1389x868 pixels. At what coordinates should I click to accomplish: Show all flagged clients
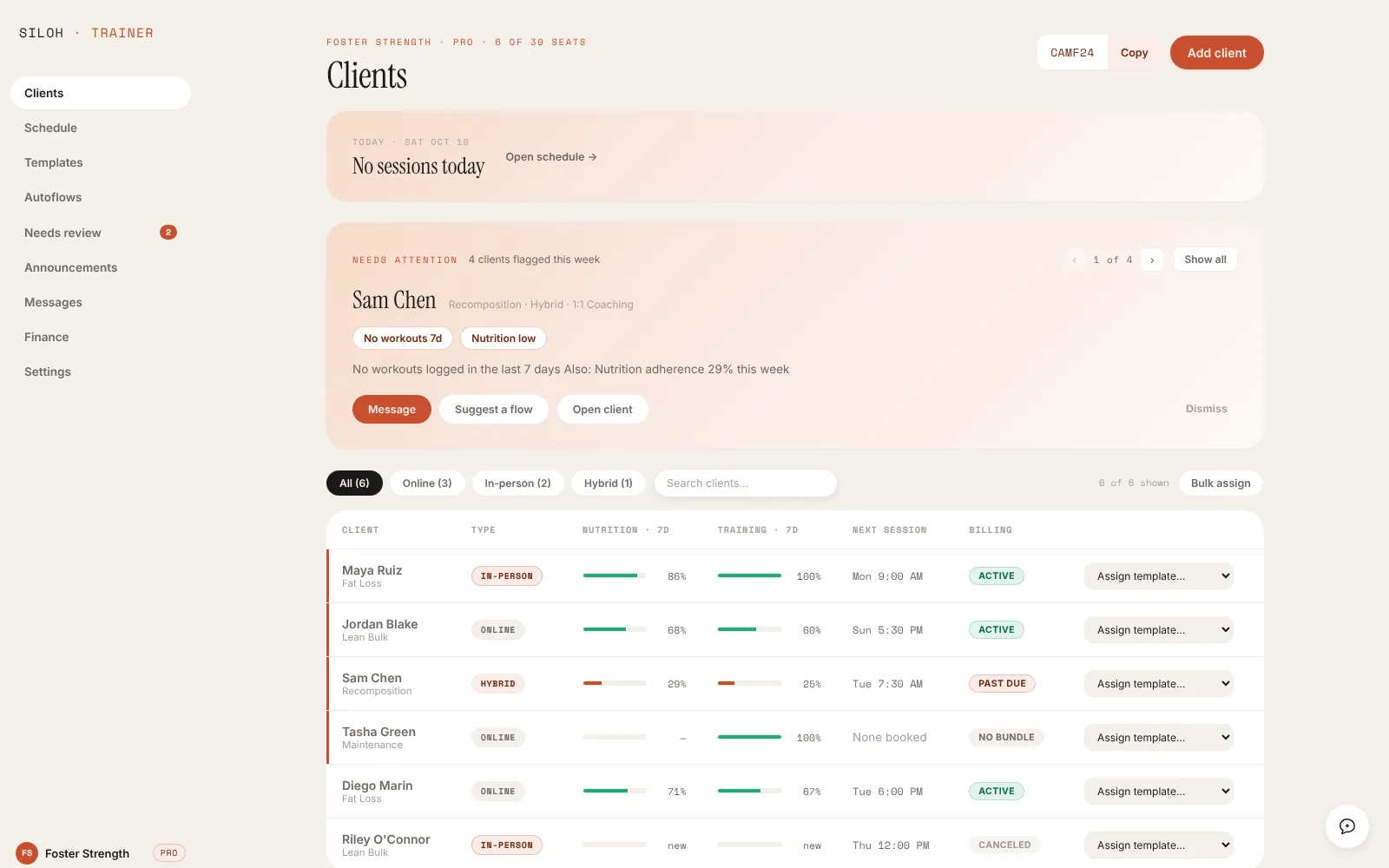(x=1205, y=260)
